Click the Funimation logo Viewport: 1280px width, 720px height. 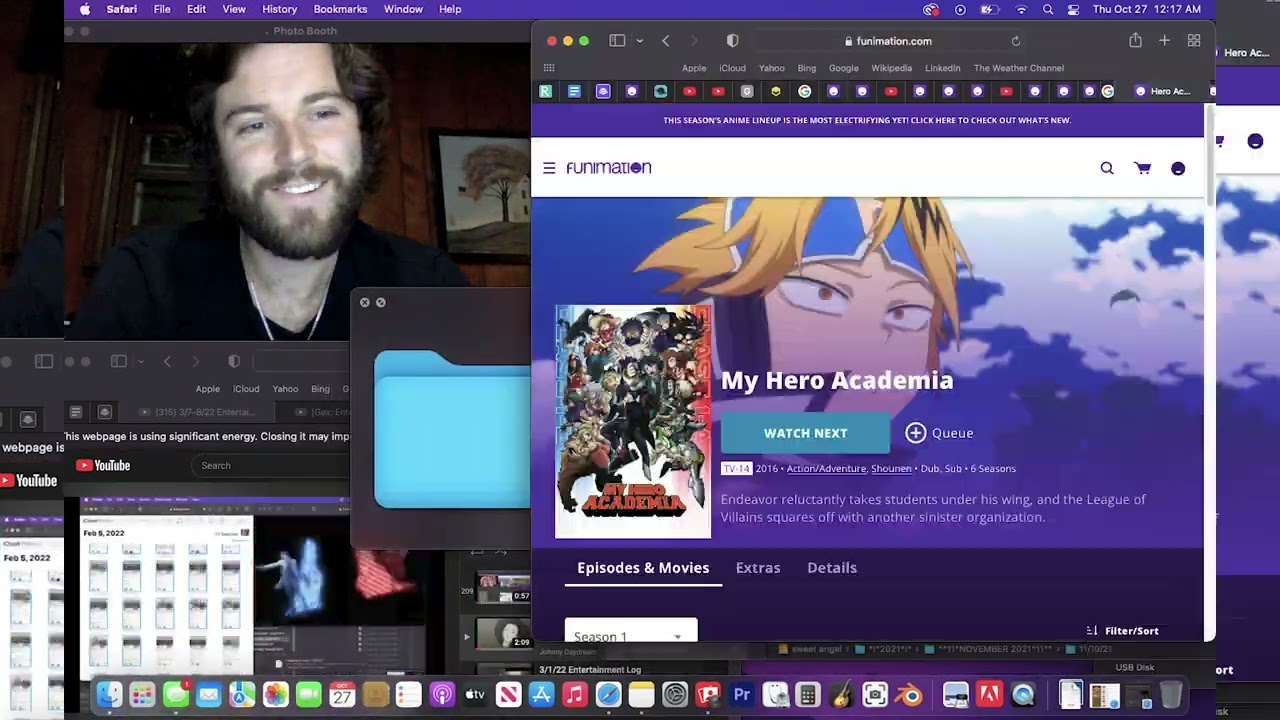click(x=609, y=168)
